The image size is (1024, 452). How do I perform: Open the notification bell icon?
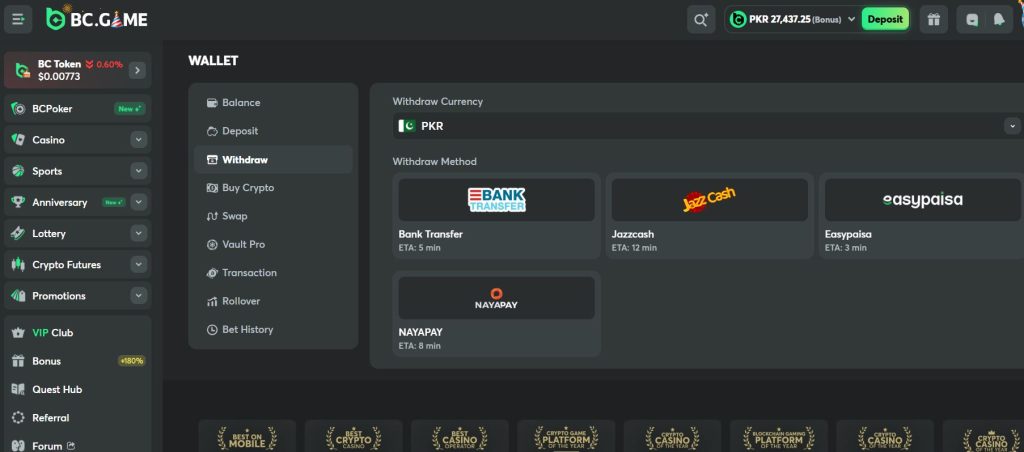pos(998,19)
